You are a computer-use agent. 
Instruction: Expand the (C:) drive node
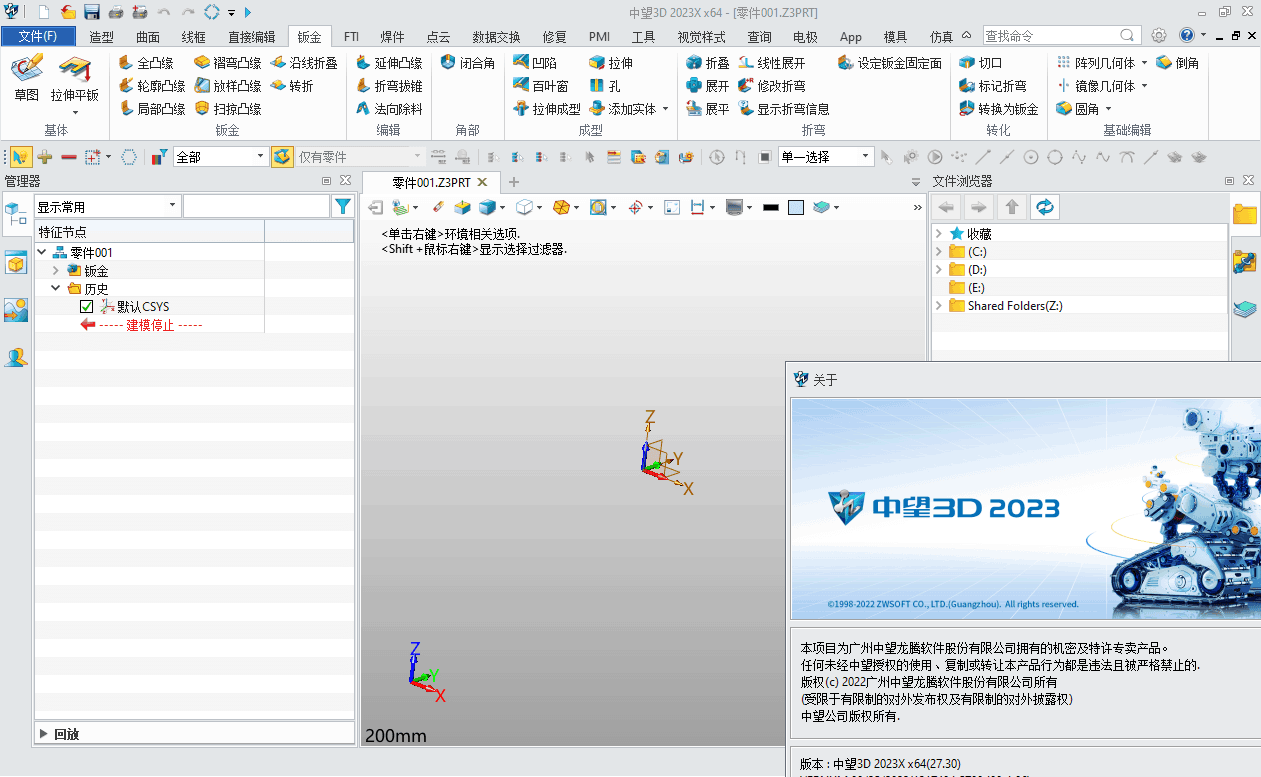938,252
